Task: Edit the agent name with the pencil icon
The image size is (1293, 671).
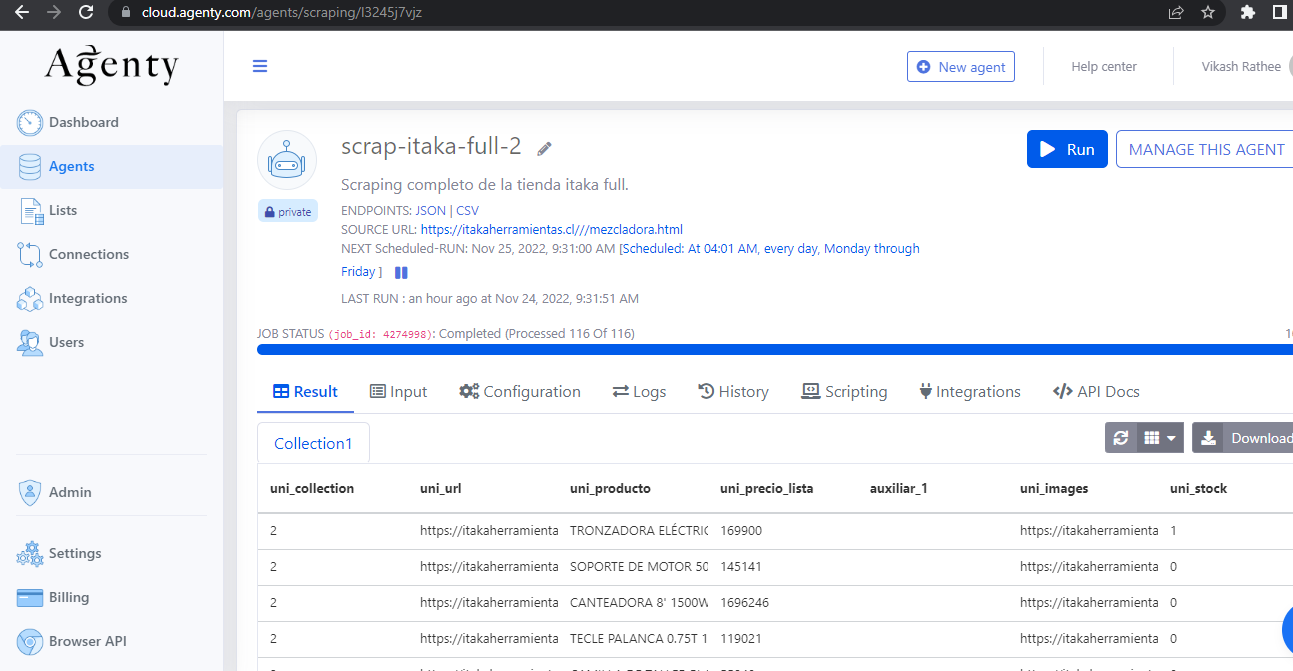Action: 544,149
